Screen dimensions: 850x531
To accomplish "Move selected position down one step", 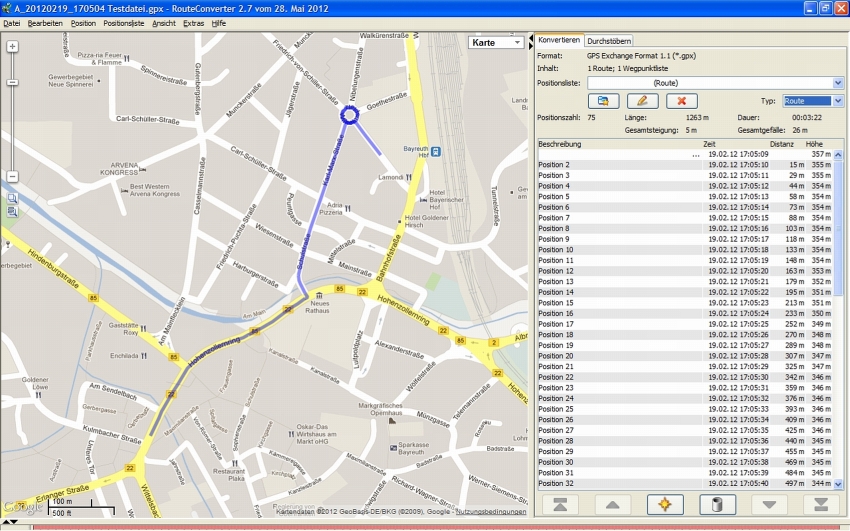I will coord(769,504).
